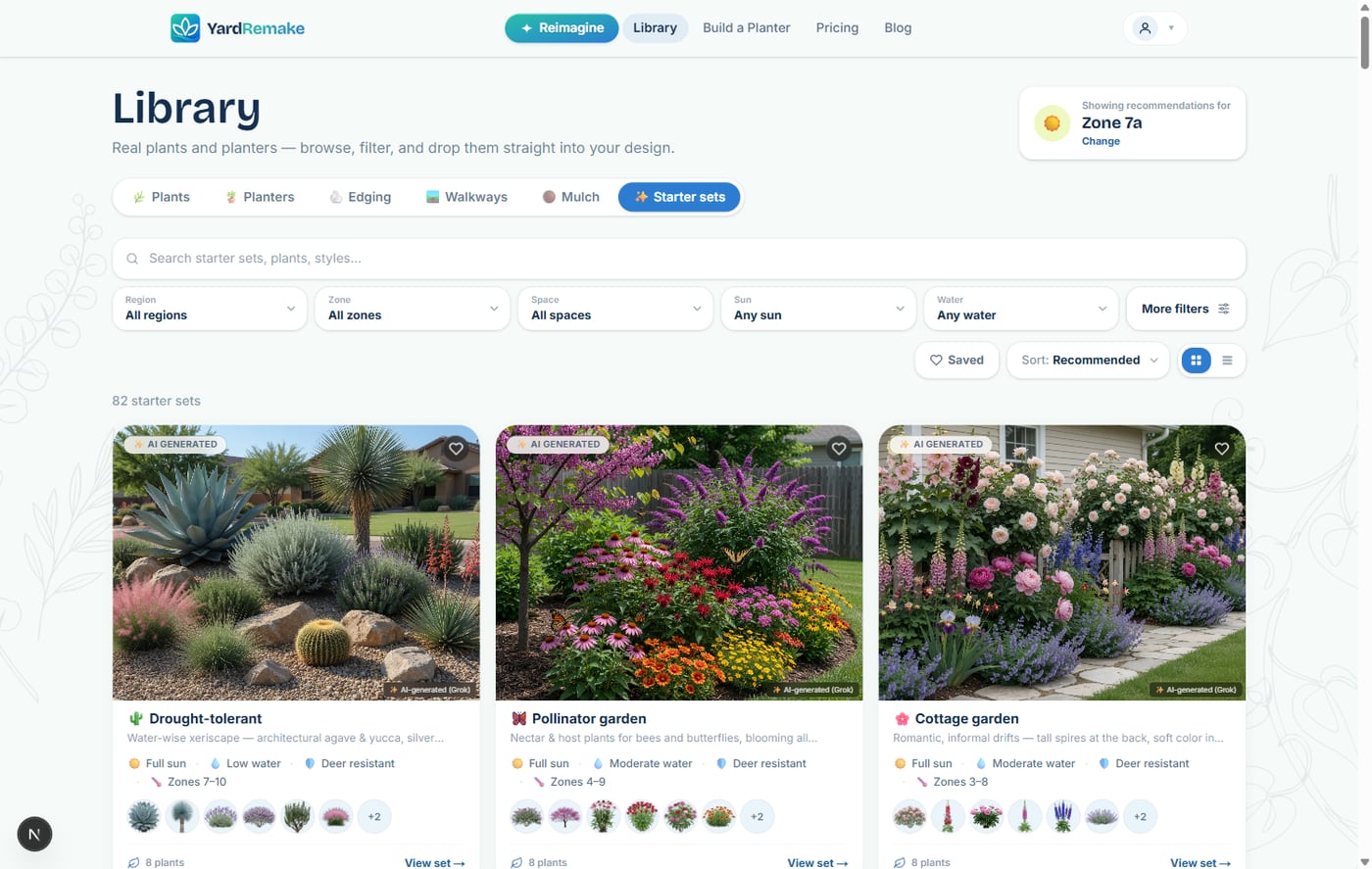View set for Drought-tolerant

(434, 863)
